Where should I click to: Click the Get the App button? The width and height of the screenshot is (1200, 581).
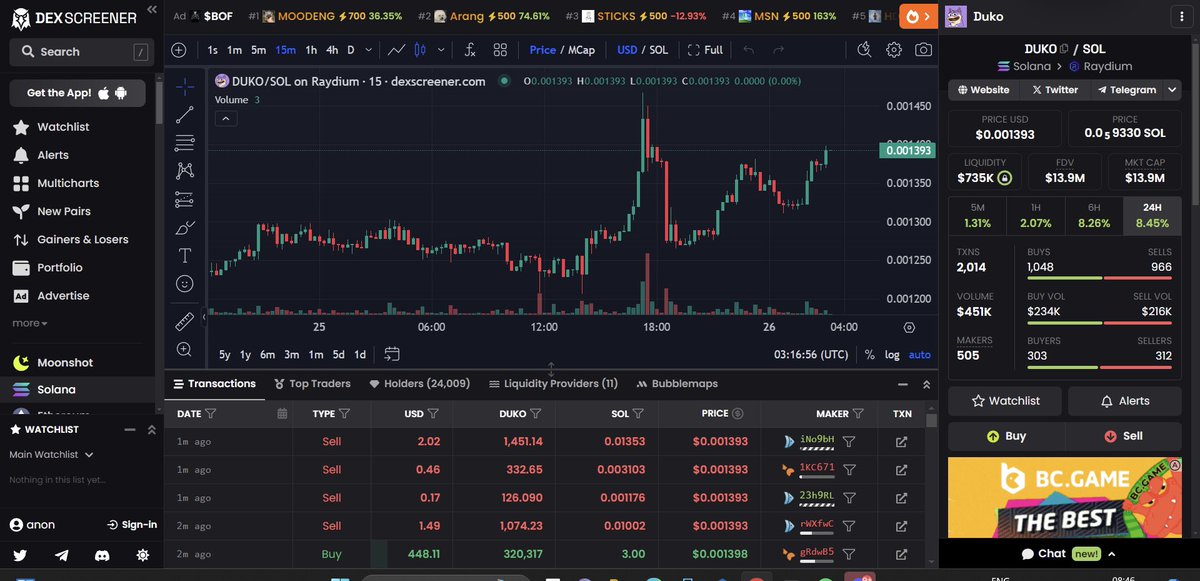(x=77, y=93)
